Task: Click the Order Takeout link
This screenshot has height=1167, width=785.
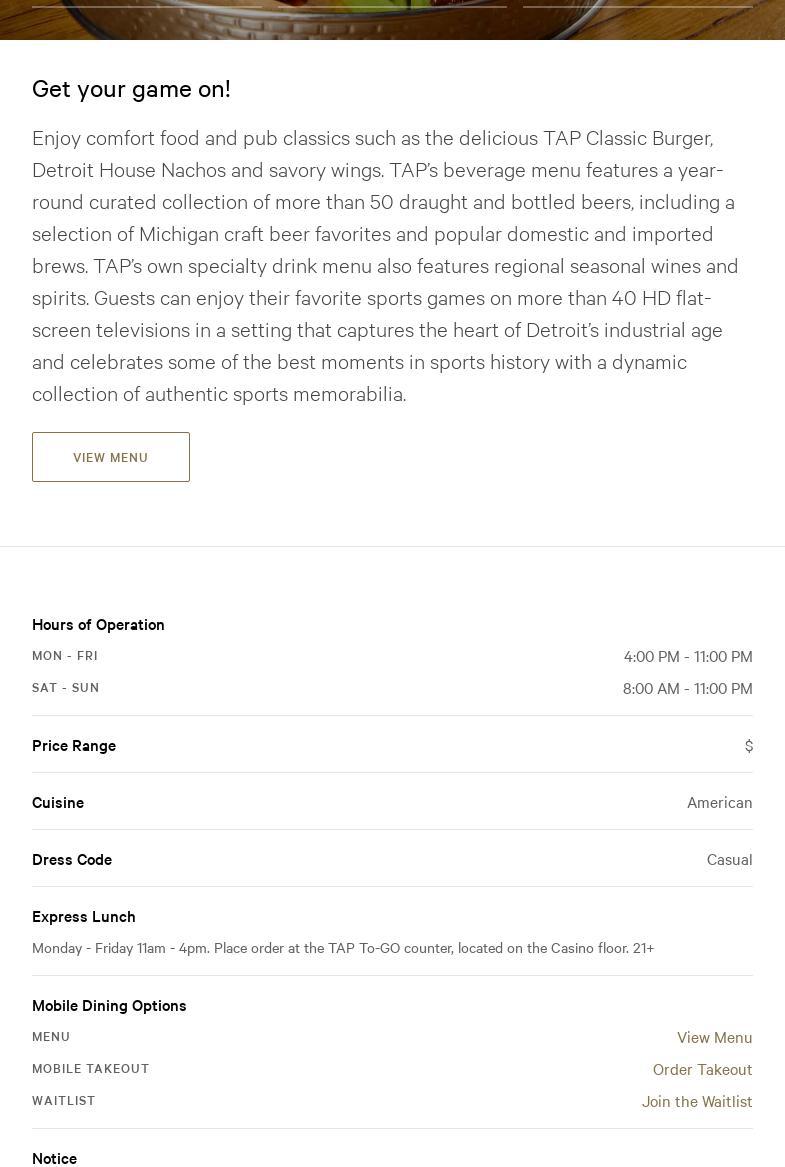Action: (x=702, y=1069)
